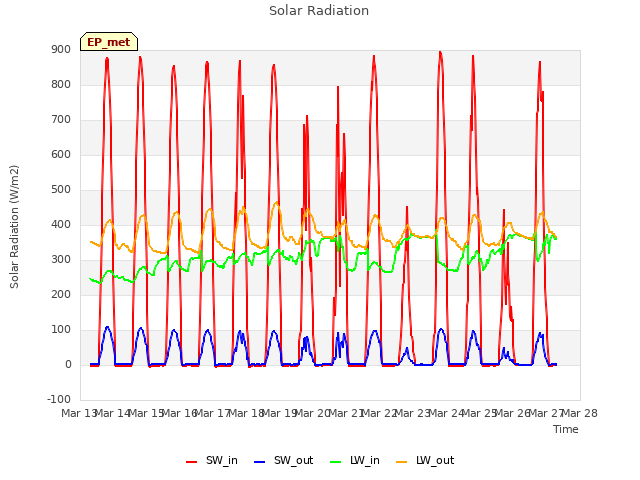Toggle the SW_in legend entry
Screen dimensions: 640x480
point(212,460)
